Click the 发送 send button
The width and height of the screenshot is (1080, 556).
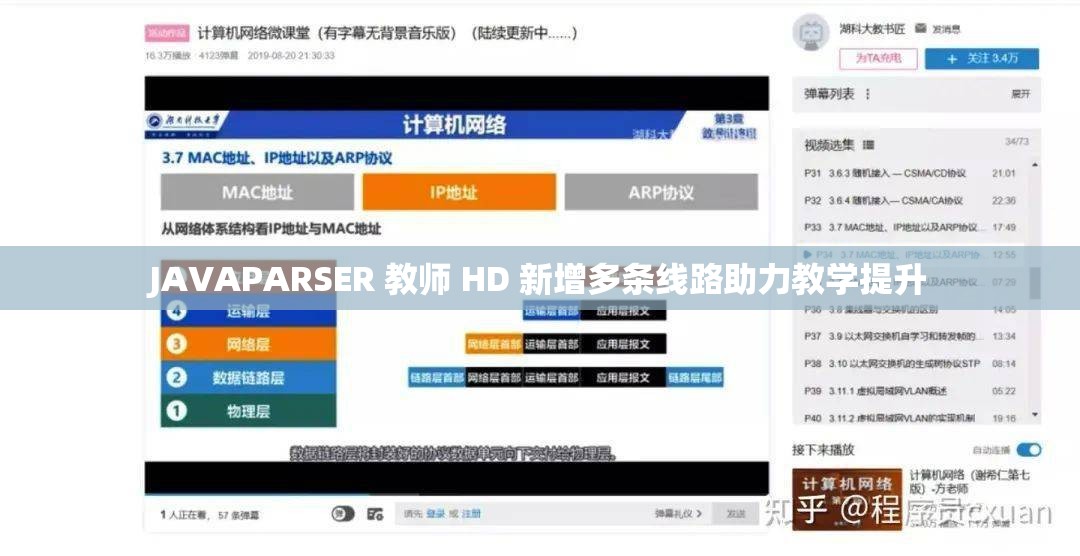[x=736, y=514]
